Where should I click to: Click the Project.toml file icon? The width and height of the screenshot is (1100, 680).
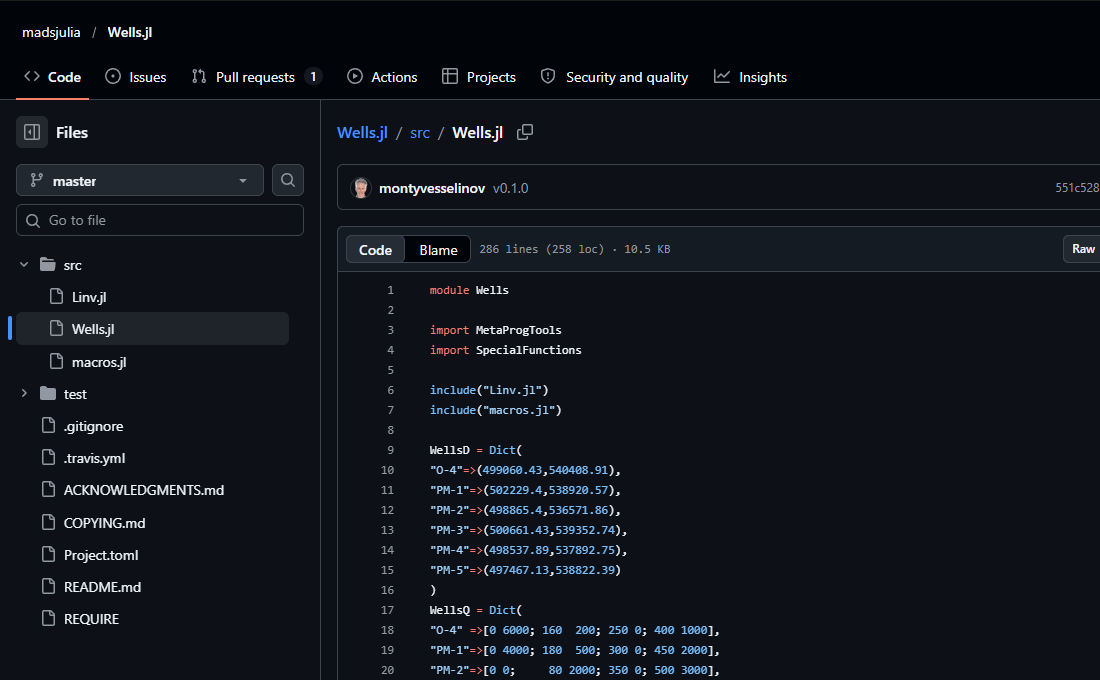click(48, 554)
